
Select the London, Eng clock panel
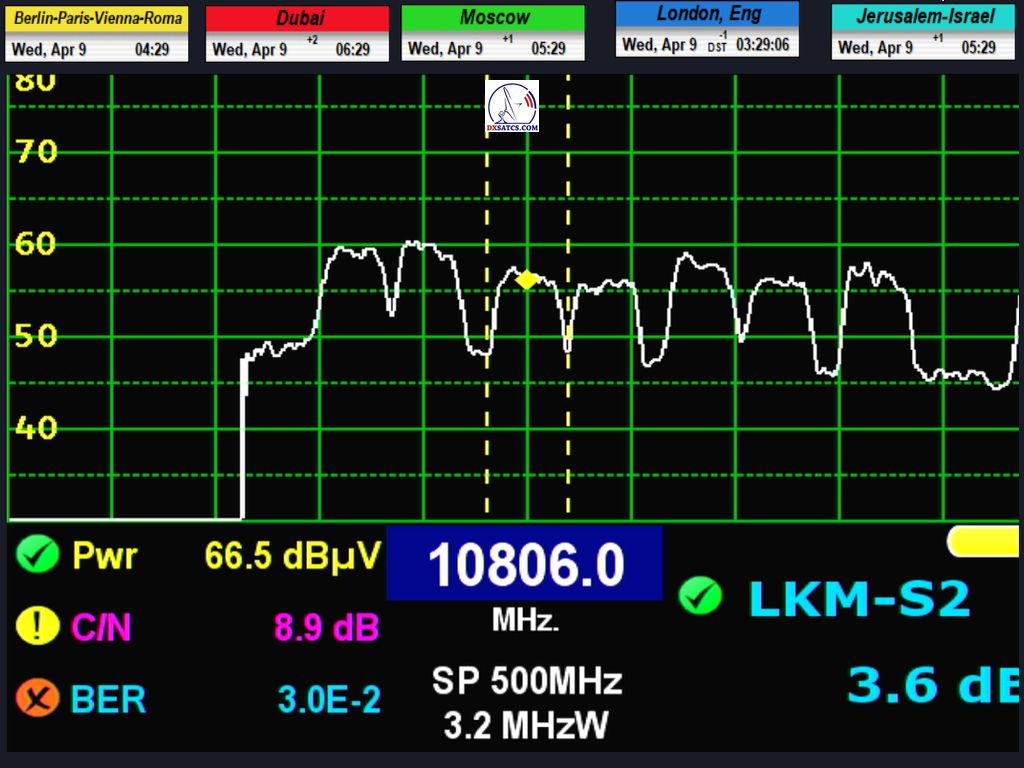pyautogui.click(x=707, y=29)
